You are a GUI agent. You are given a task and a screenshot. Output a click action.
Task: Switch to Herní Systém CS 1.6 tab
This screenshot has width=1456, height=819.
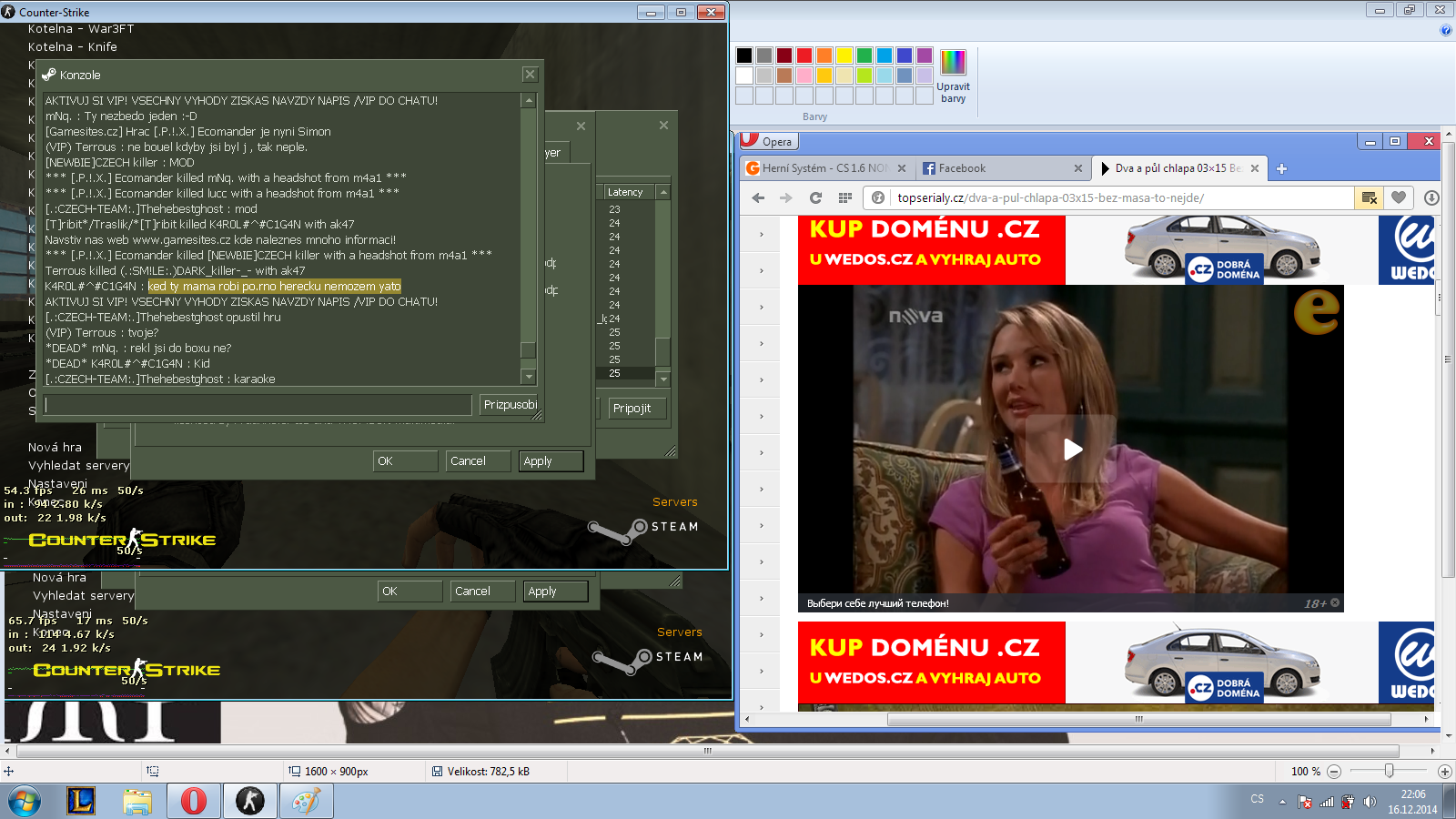[x=819, y=168]
